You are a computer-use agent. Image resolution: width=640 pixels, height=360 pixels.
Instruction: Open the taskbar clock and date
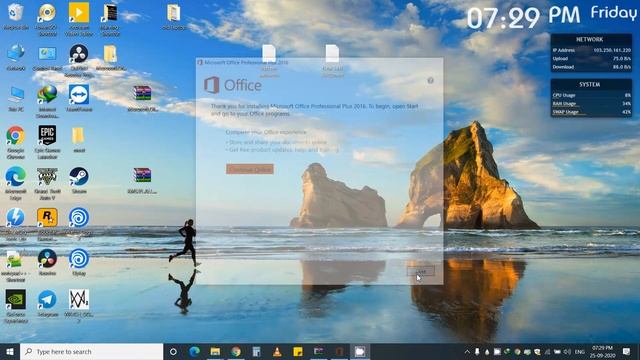point(602,351)
